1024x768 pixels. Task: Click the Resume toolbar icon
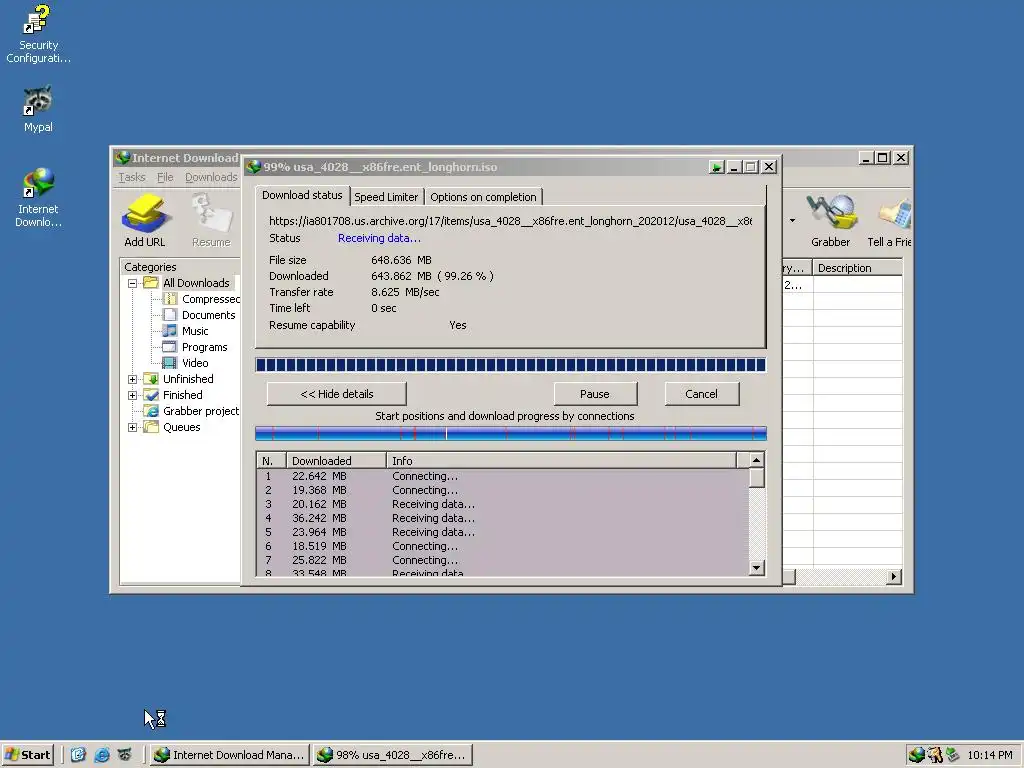coord(211,220)
